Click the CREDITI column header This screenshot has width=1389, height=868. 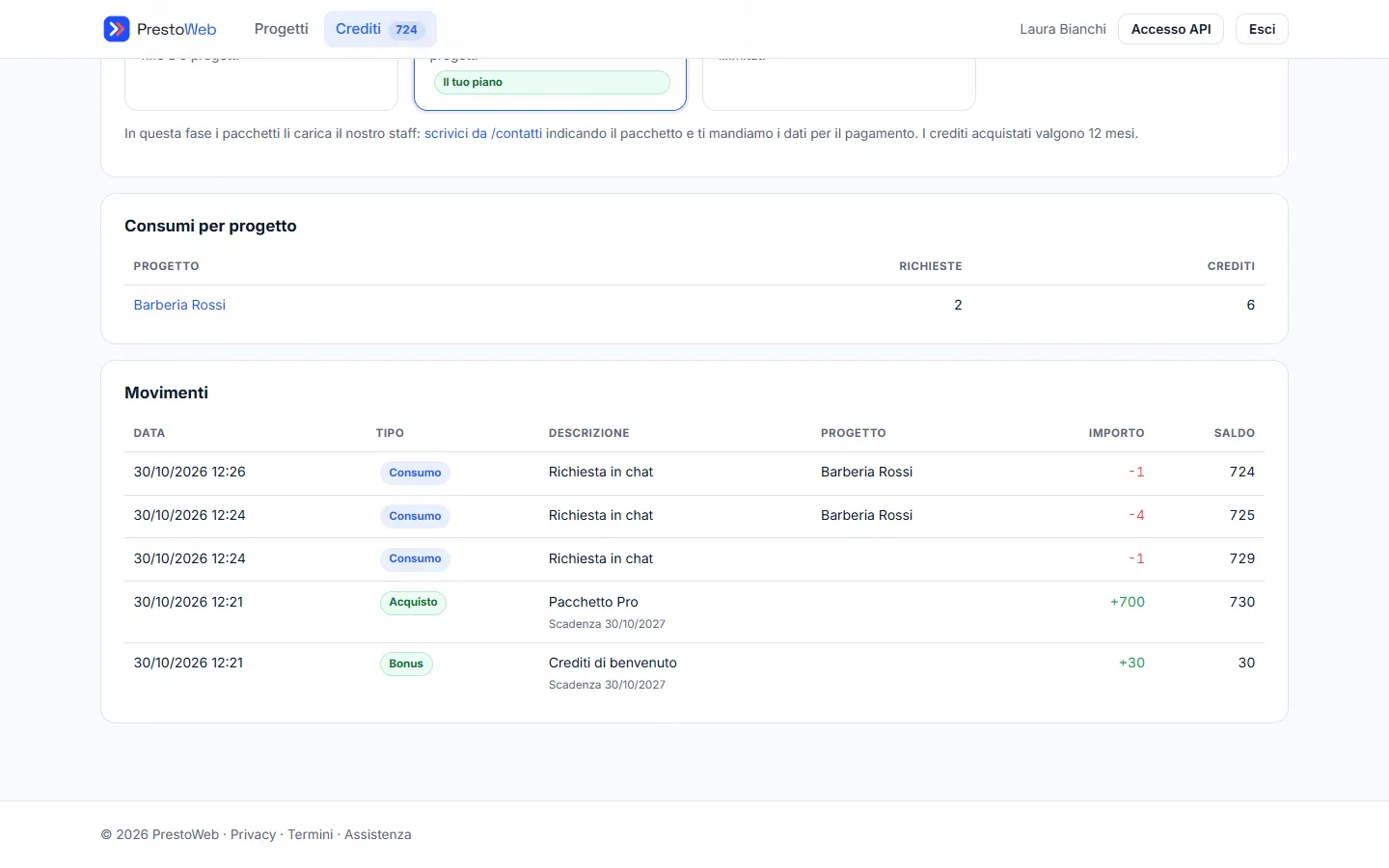[1231, 266]
